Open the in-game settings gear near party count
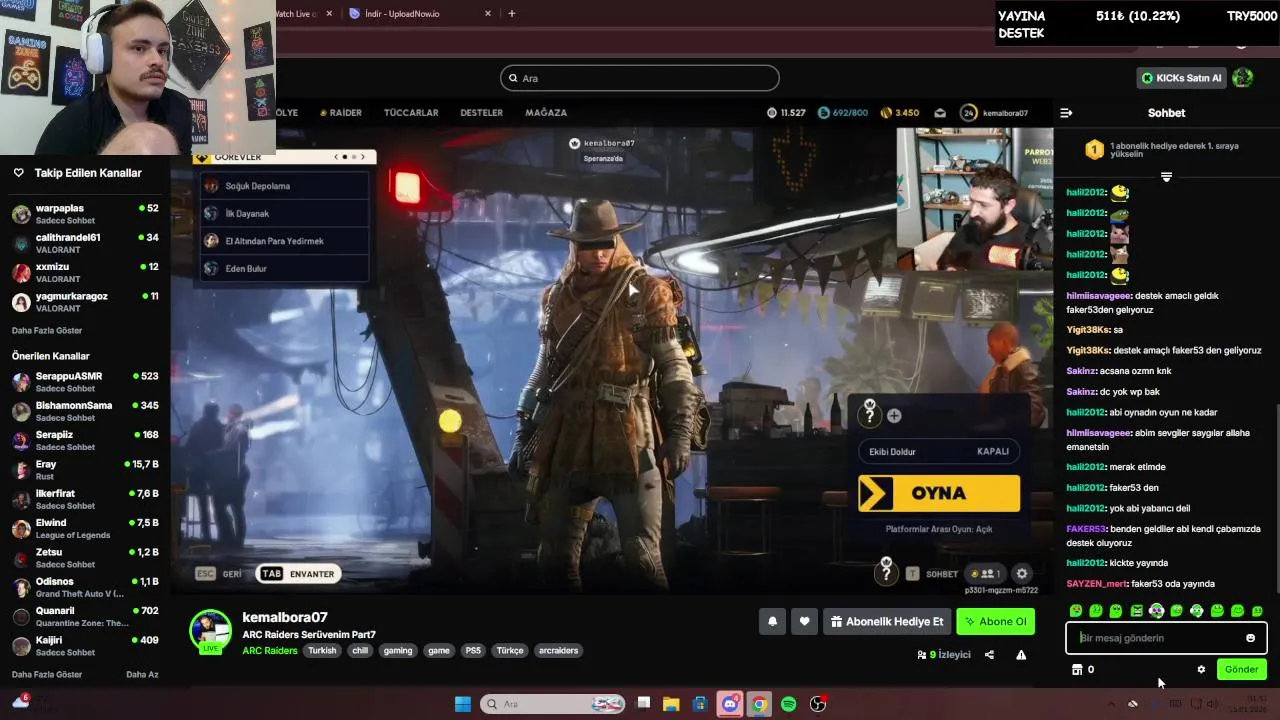Viewport: 1280px width, 720px height. tap(1021, 574)
